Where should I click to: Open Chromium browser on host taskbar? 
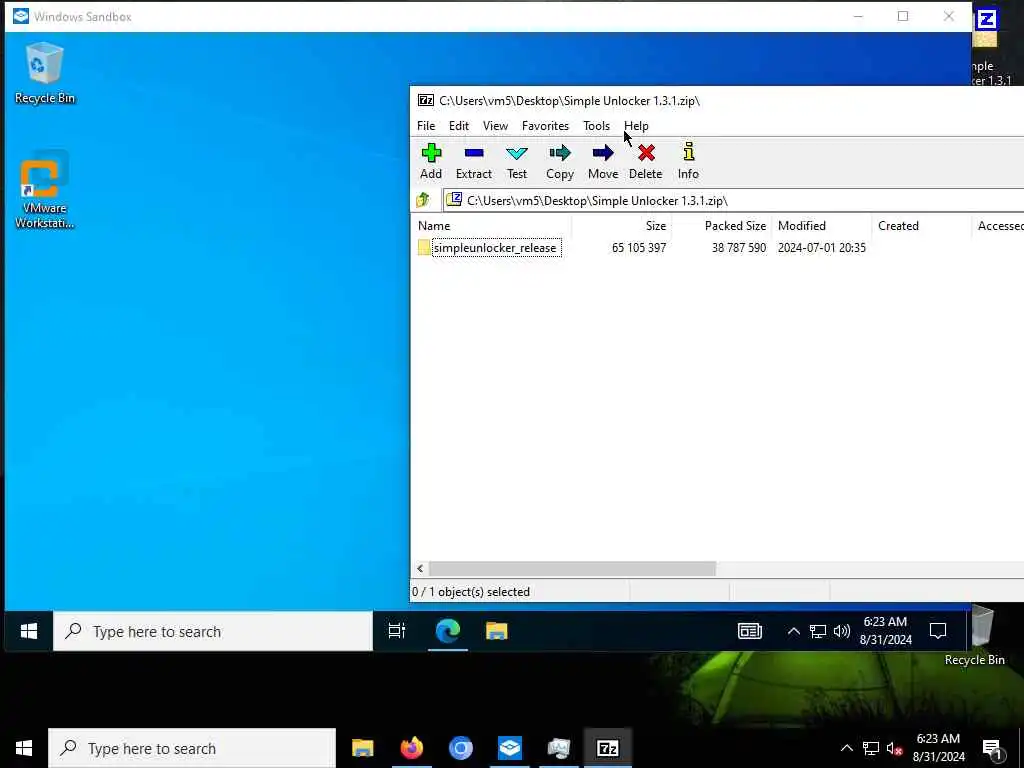coord(460,748)
